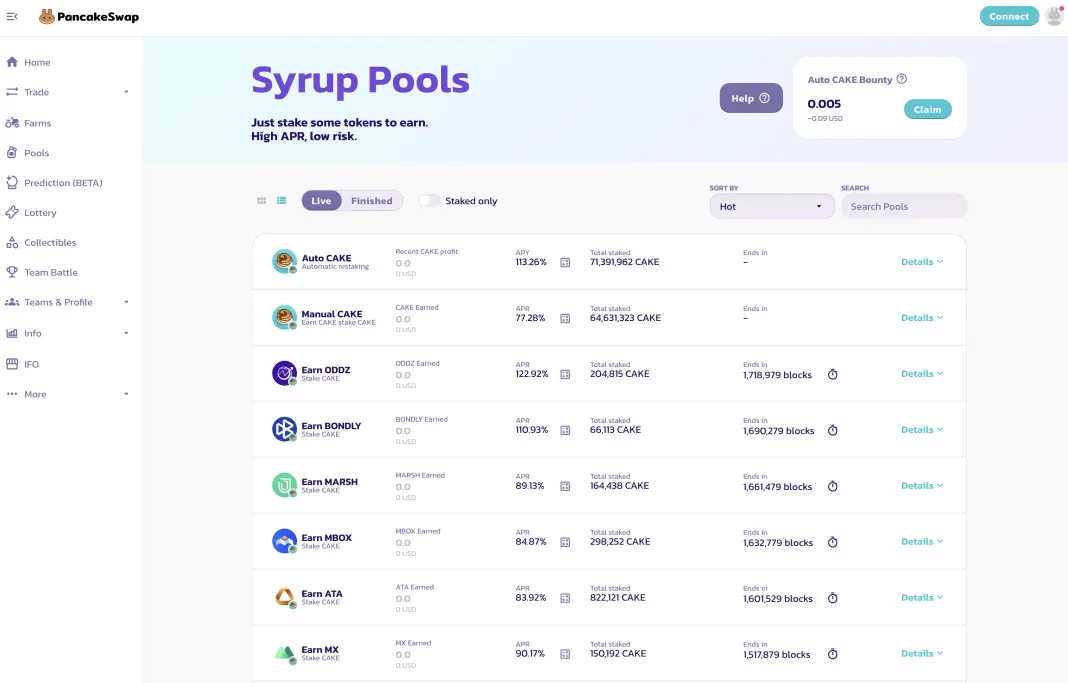Screen dimensions: 1068x683
Task: Open ROI calculator for Manual CAKE
Action: tap(565, 318)
